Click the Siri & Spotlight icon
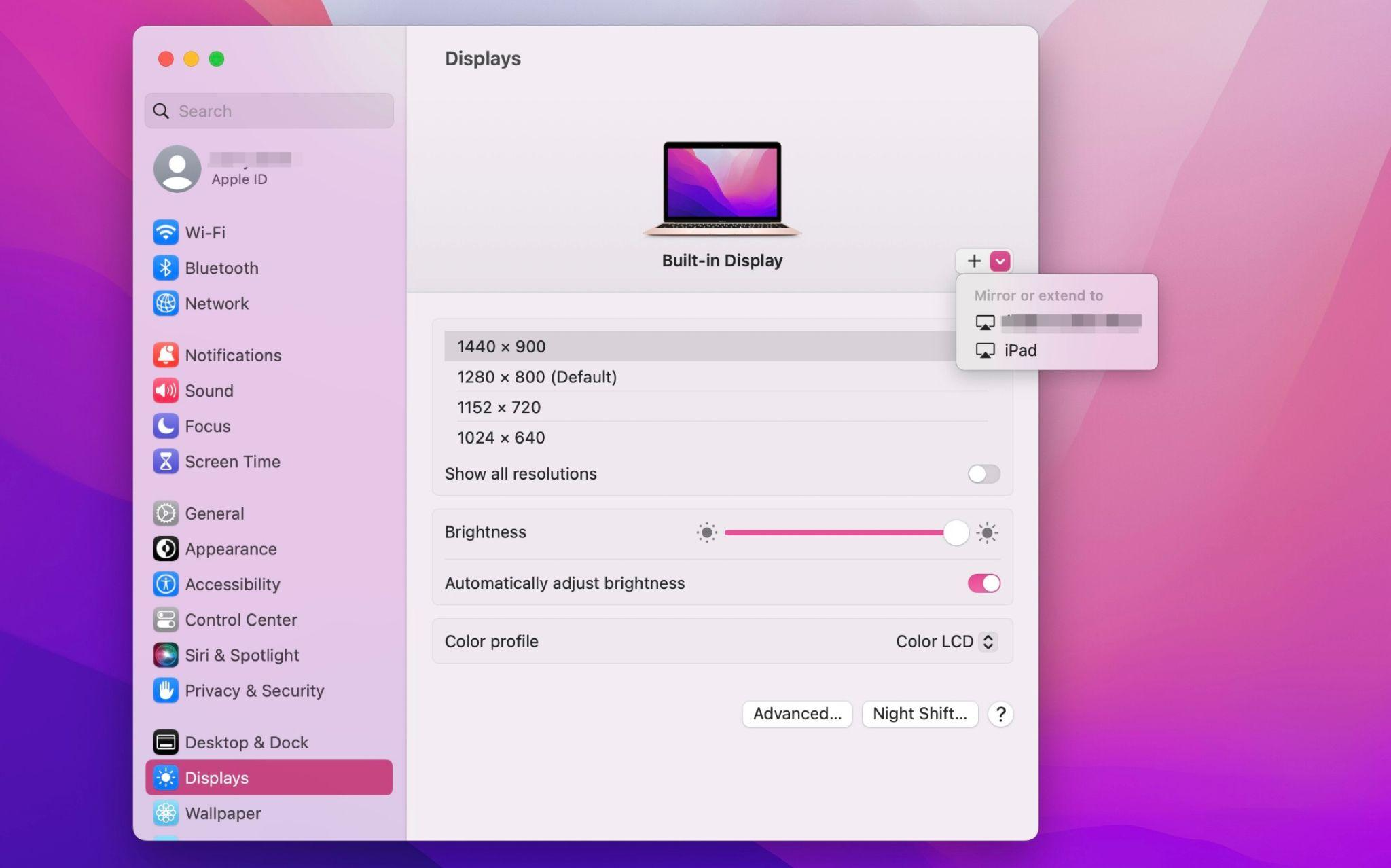 pos(166,655)
